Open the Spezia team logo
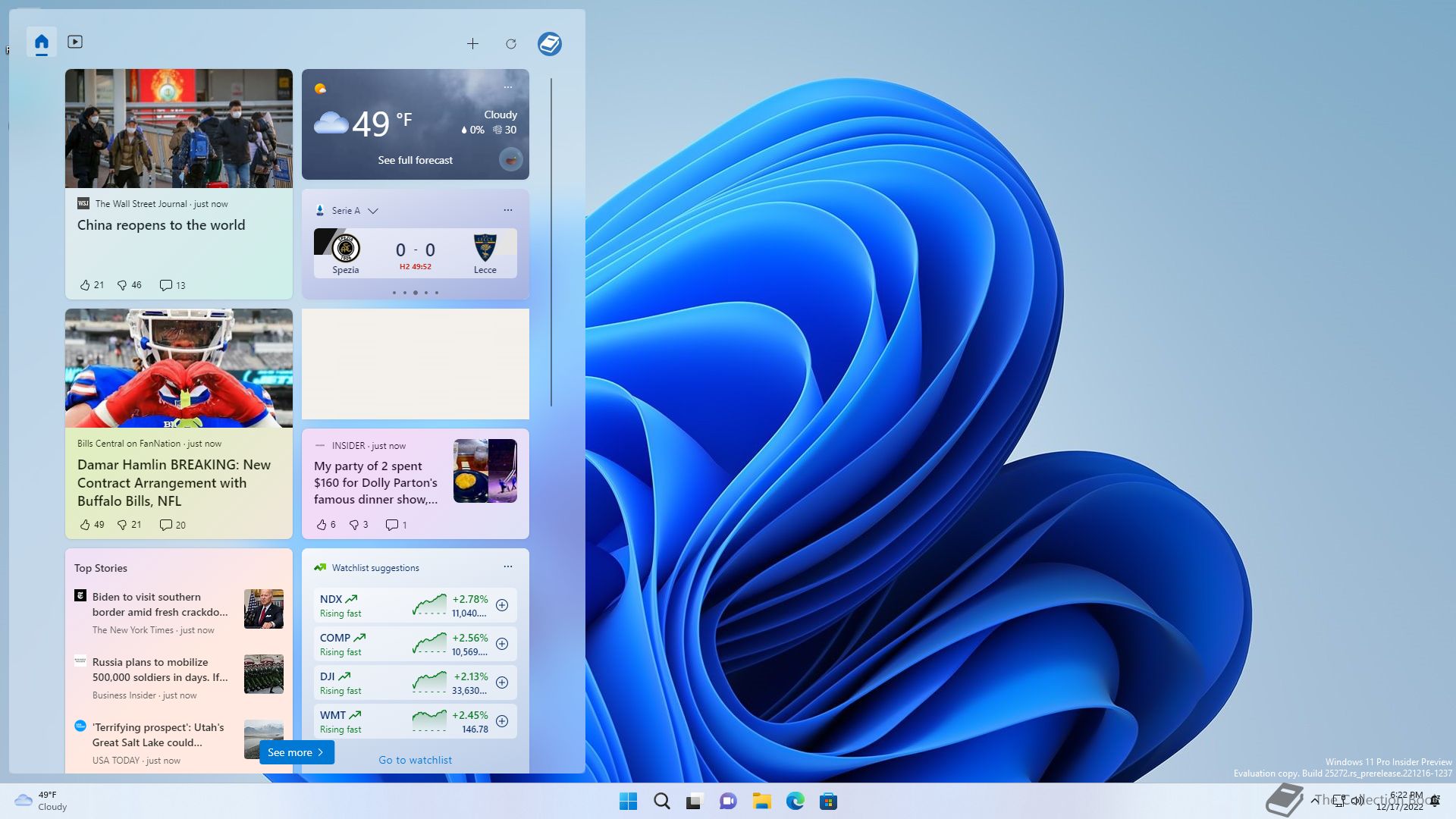This screenshot has width=1456, height=819. coord(346,248)
